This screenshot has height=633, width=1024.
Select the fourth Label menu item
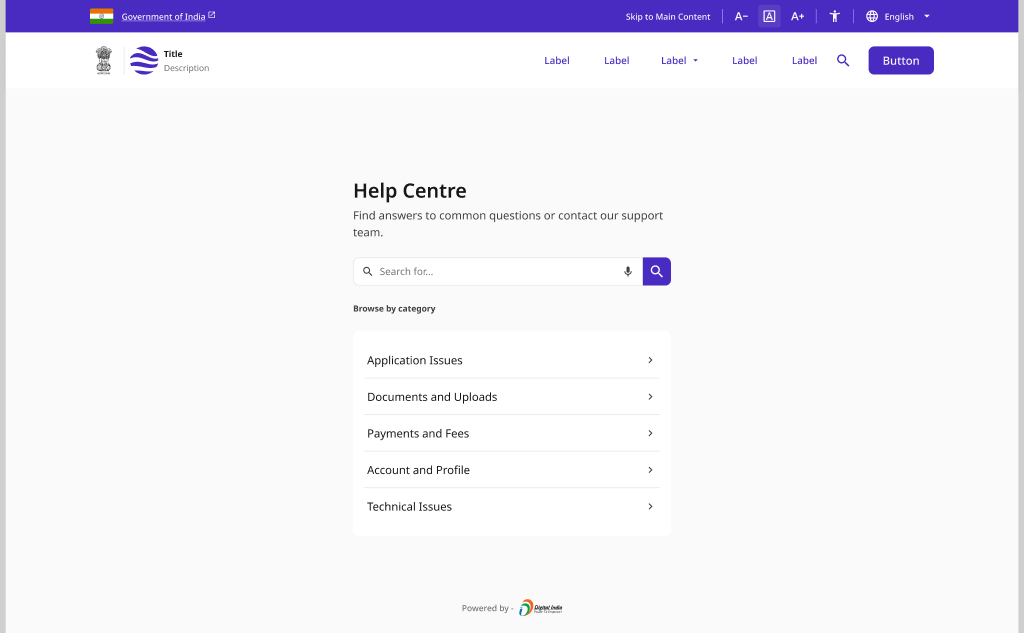(x=744, y=60)
